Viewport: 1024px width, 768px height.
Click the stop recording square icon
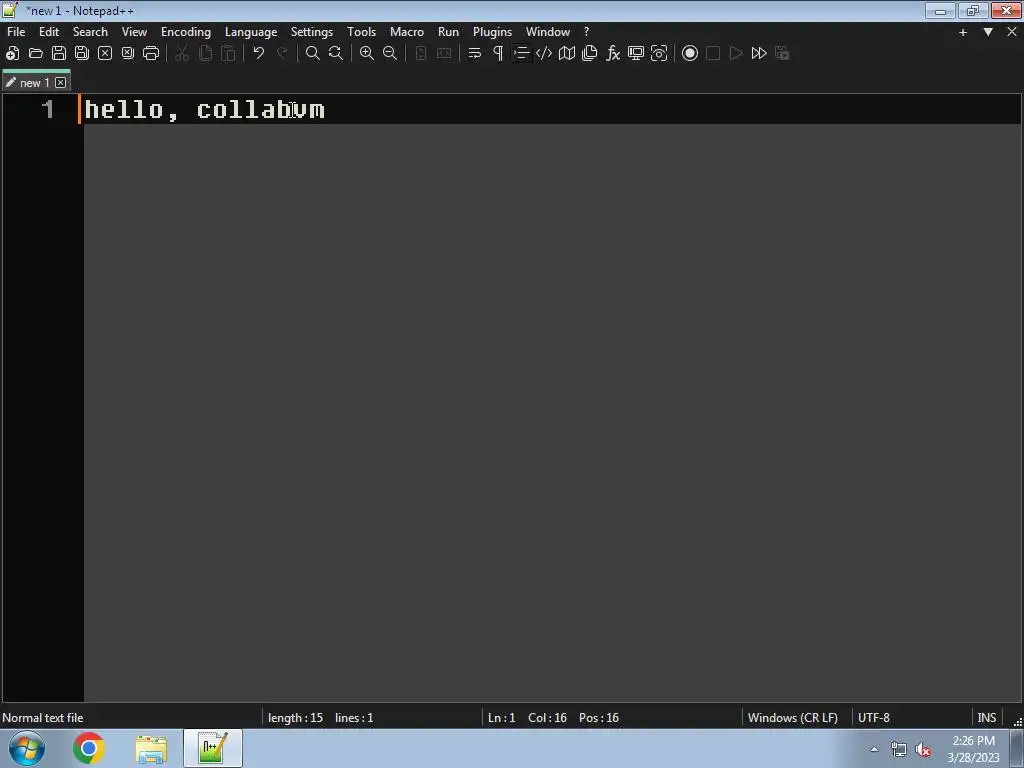[x=713, y=54]
